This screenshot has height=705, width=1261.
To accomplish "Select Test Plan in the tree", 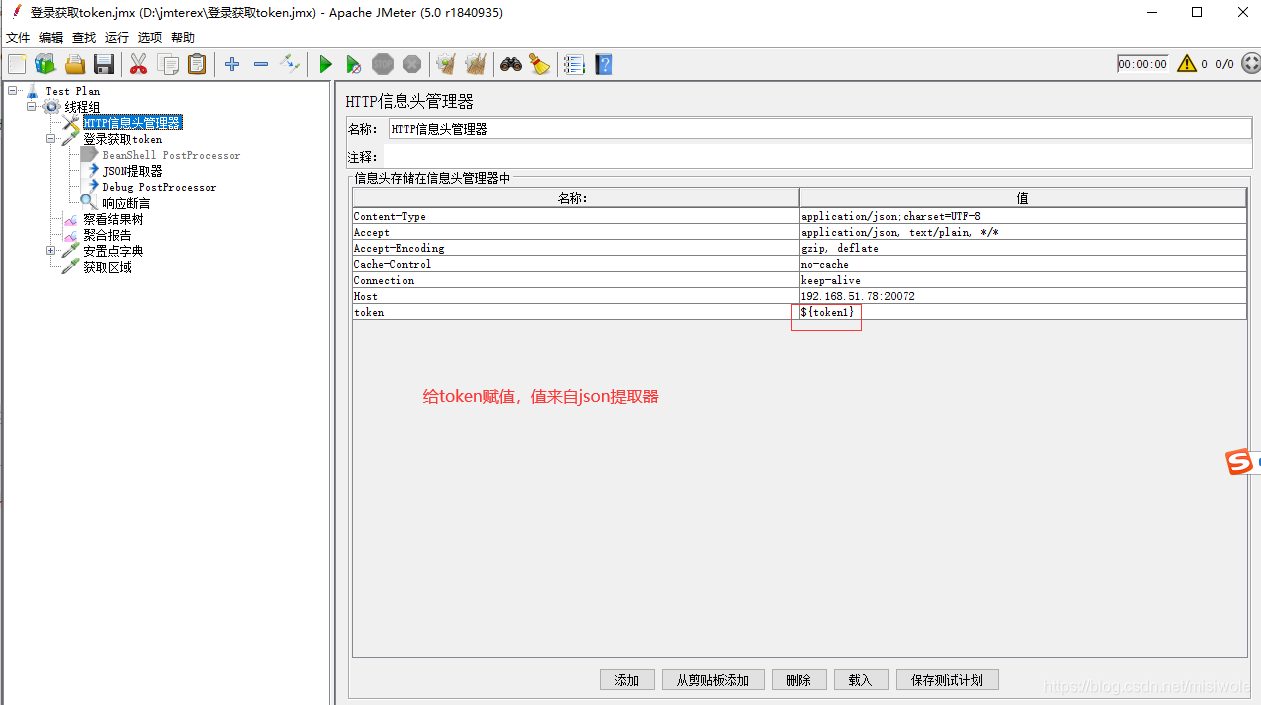I will (72, 91).
